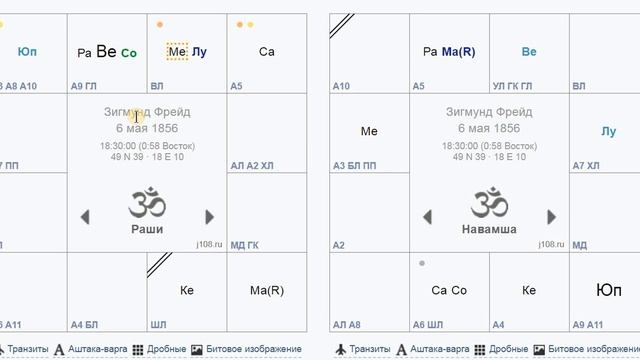Click the airplane Транзиты icon under Навамша
Screen dimensions: 640x360
340,349
